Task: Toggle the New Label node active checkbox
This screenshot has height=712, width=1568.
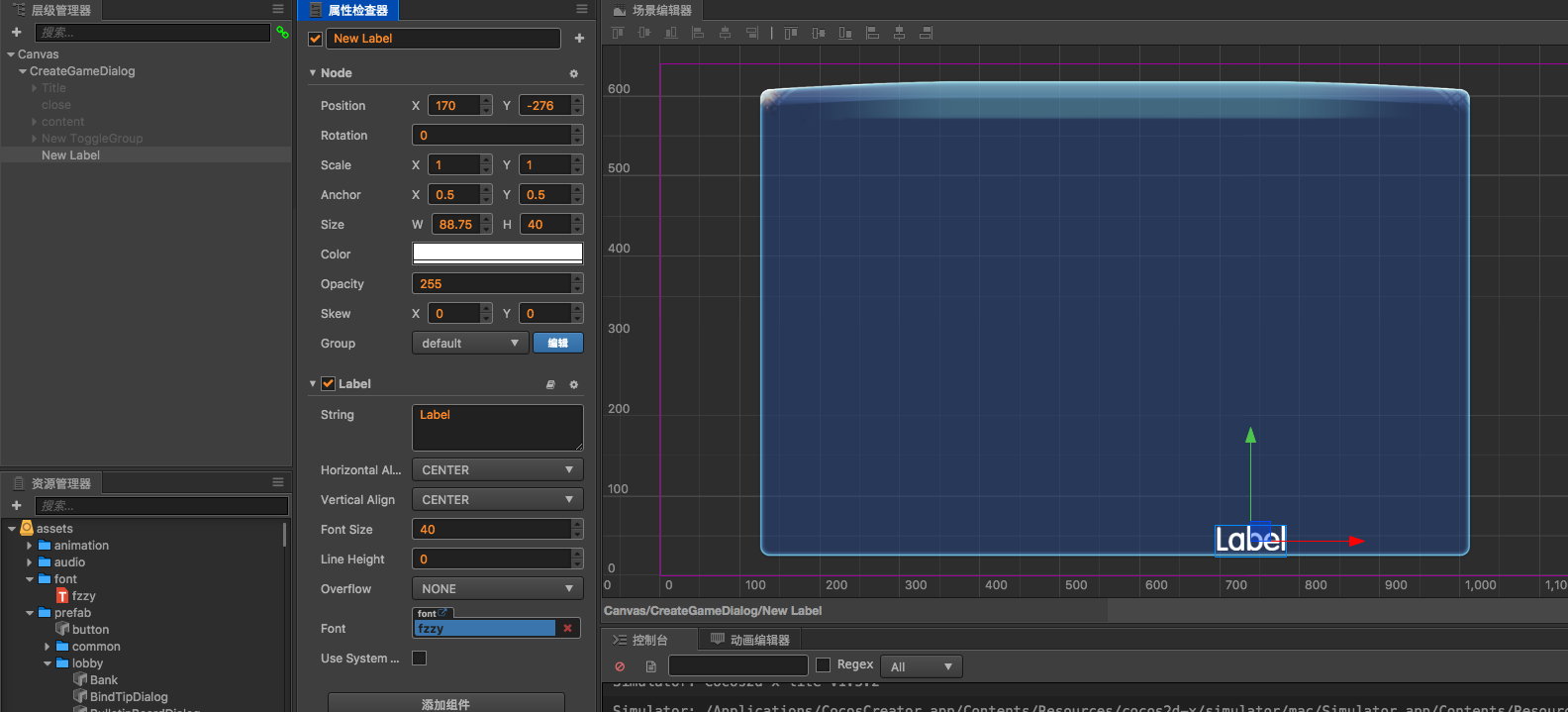Action: [x=316, y=39]
